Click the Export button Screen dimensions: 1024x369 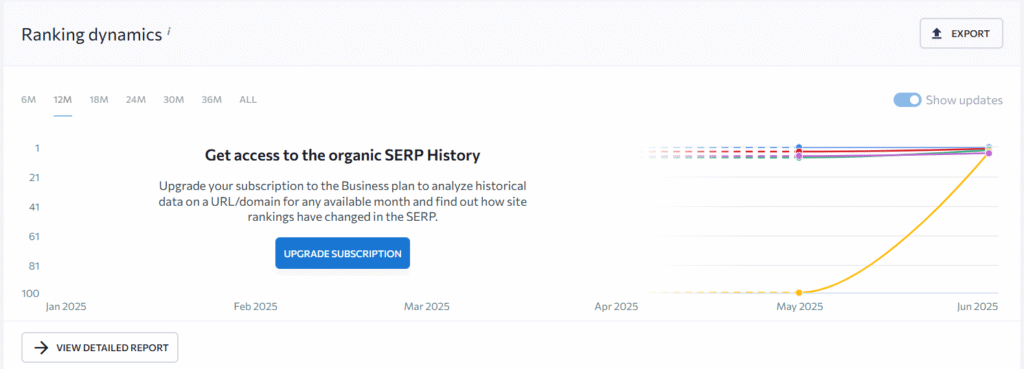pos(961,33)
